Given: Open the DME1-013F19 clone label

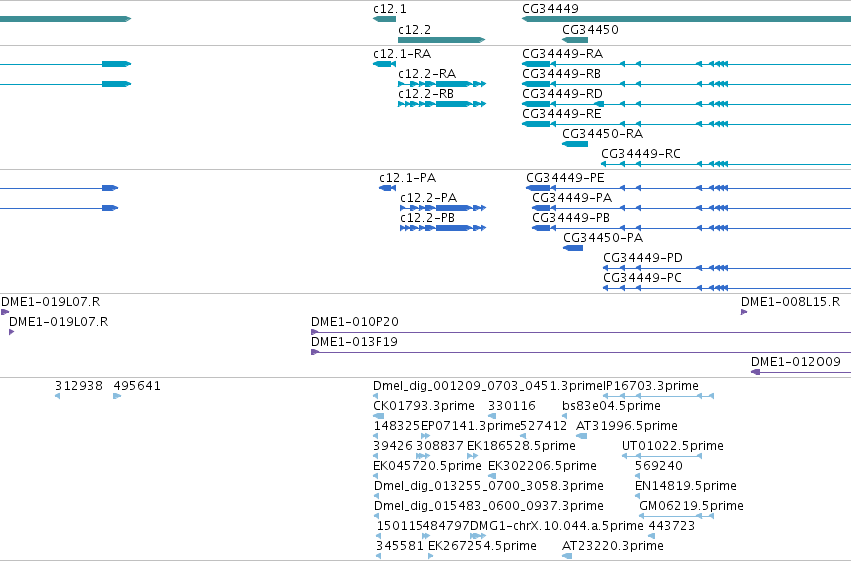Looking at the screenshot, I should (x=354, y=343).
